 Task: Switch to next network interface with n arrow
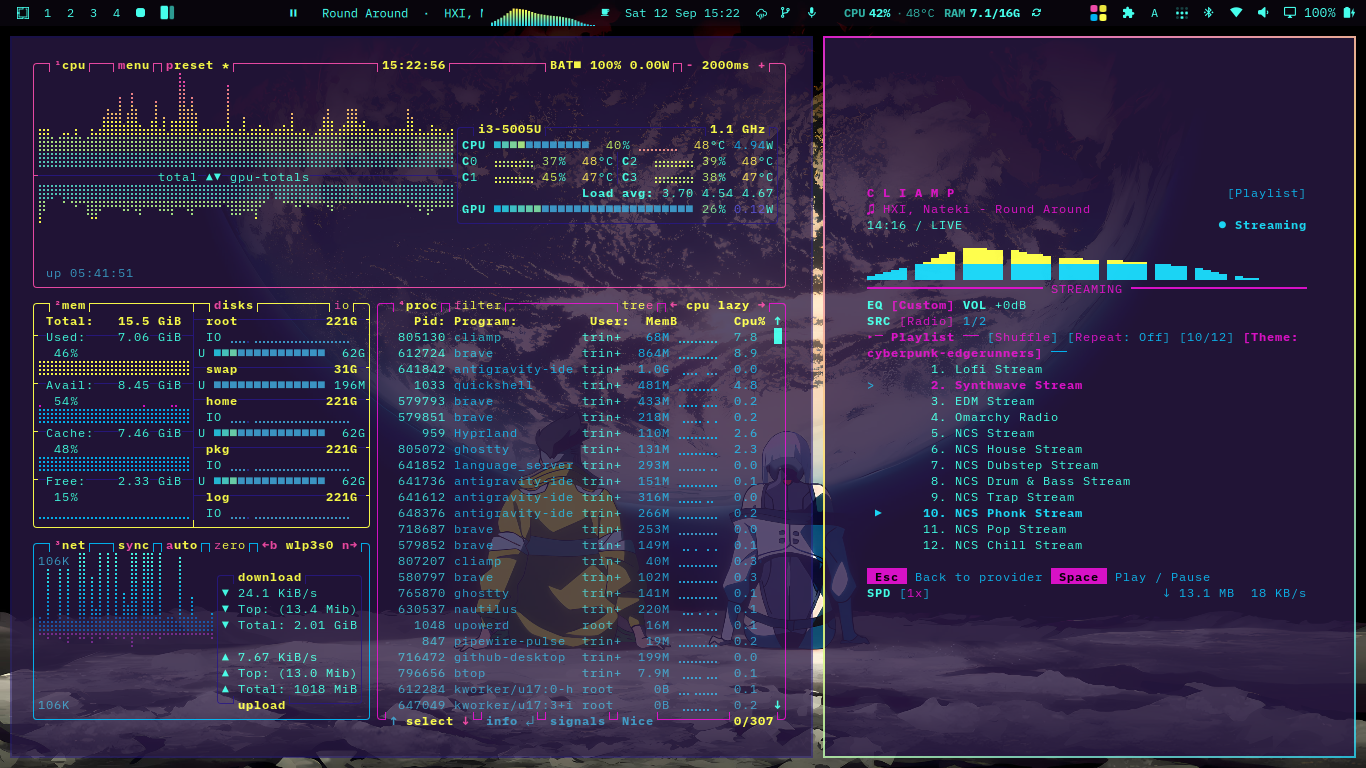pyautogui.click(x=349, y=545)
